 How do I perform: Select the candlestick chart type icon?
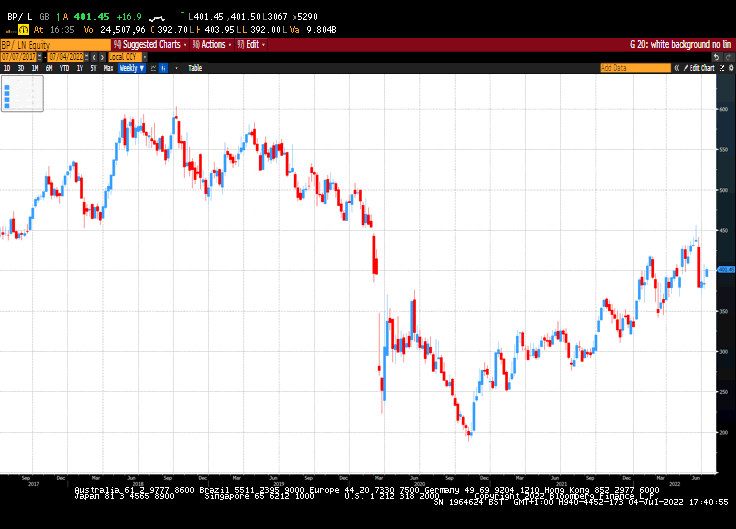[x=163, y=68]
